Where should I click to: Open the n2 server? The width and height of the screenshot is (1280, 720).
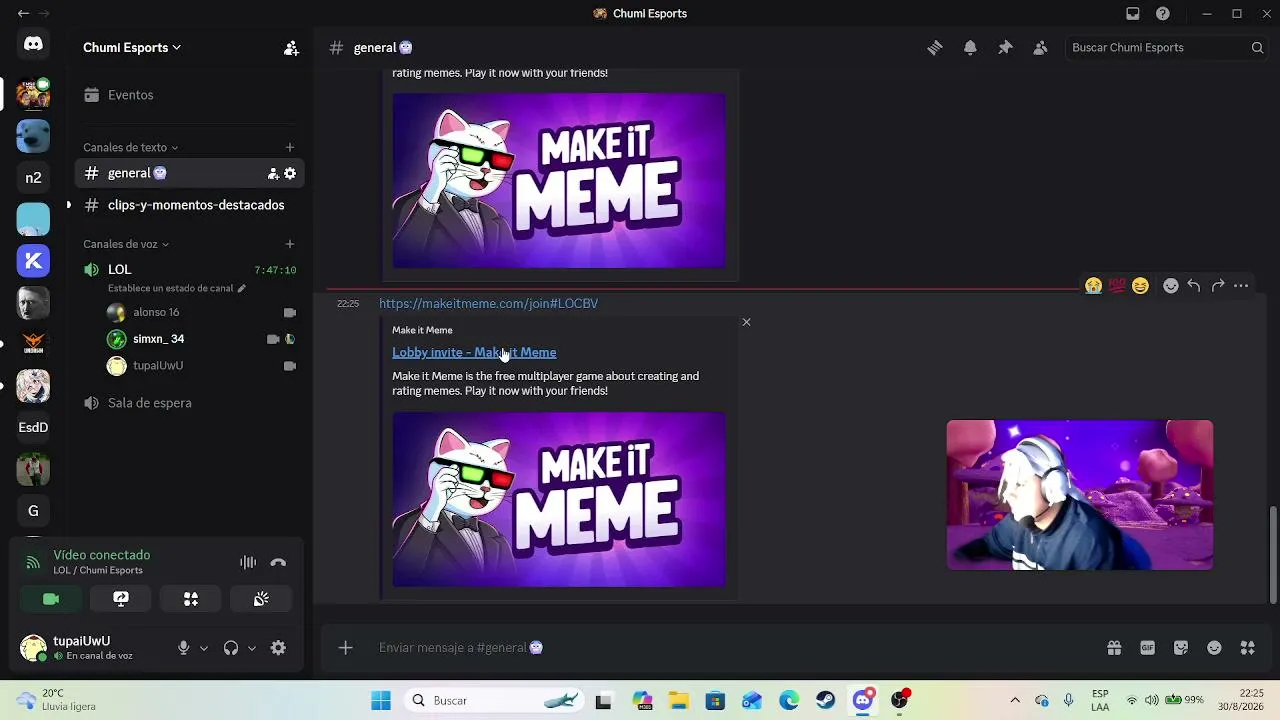tap(33, 177)
